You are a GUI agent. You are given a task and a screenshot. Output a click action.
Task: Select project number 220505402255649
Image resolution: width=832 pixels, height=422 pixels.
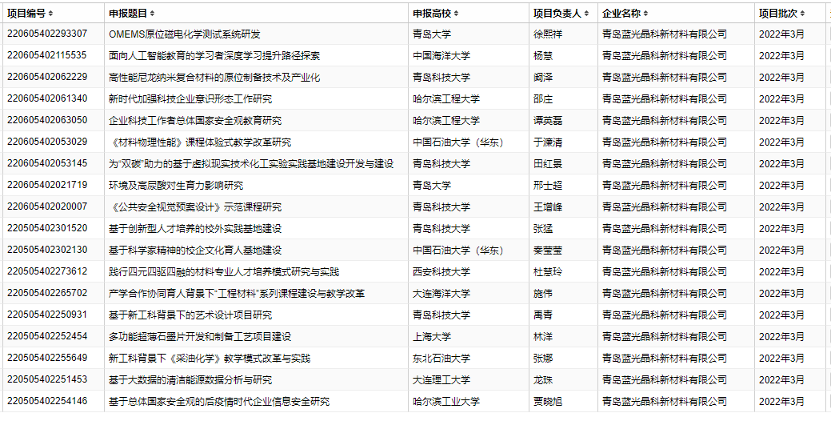tap(47, 358)
